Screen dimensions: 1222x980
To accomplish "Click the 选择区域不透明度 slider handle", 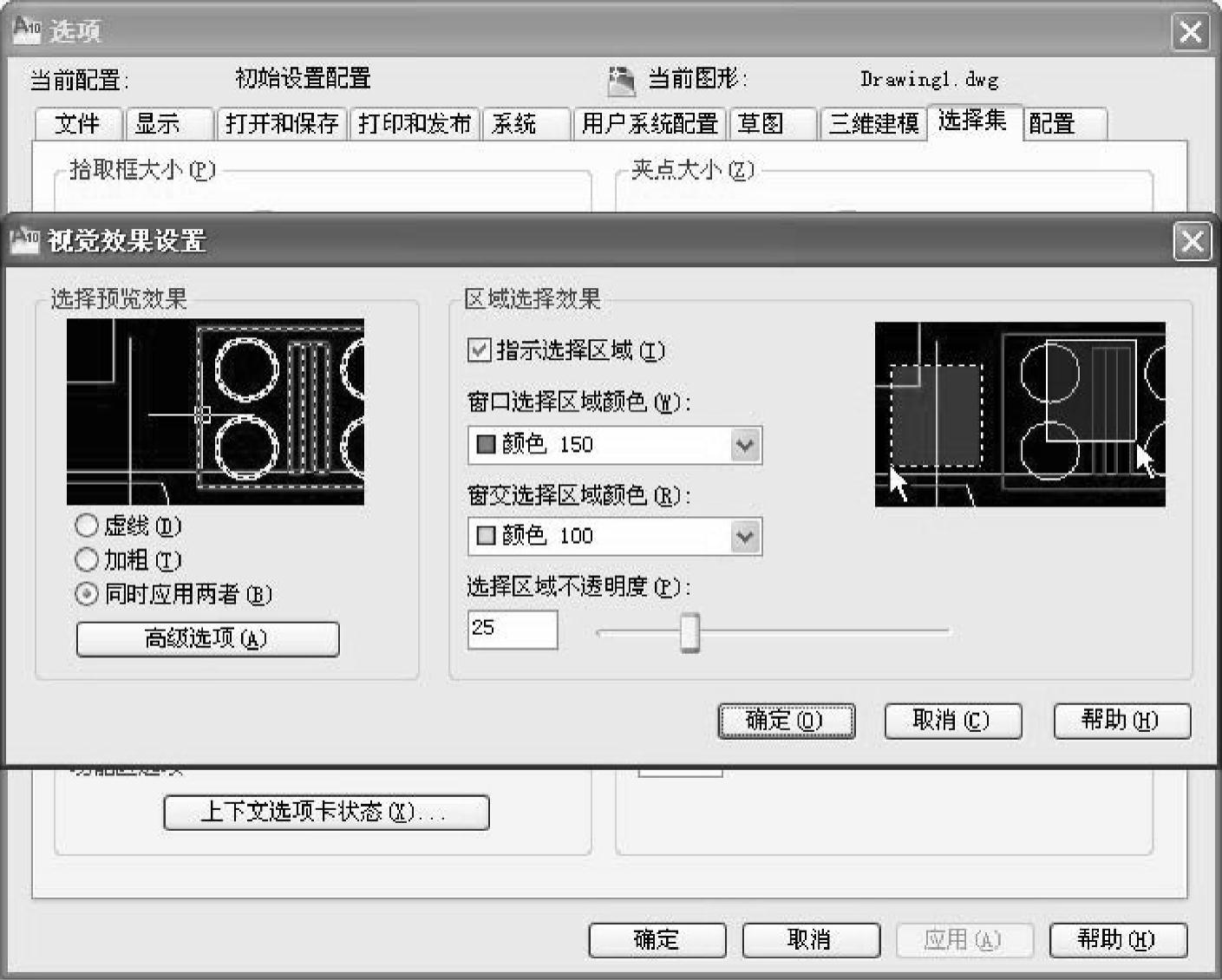I will (689, 632).
